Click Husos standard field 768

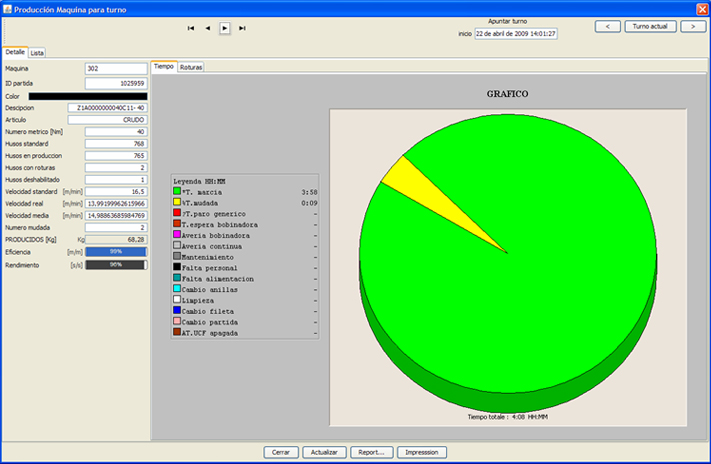point(116,144)
